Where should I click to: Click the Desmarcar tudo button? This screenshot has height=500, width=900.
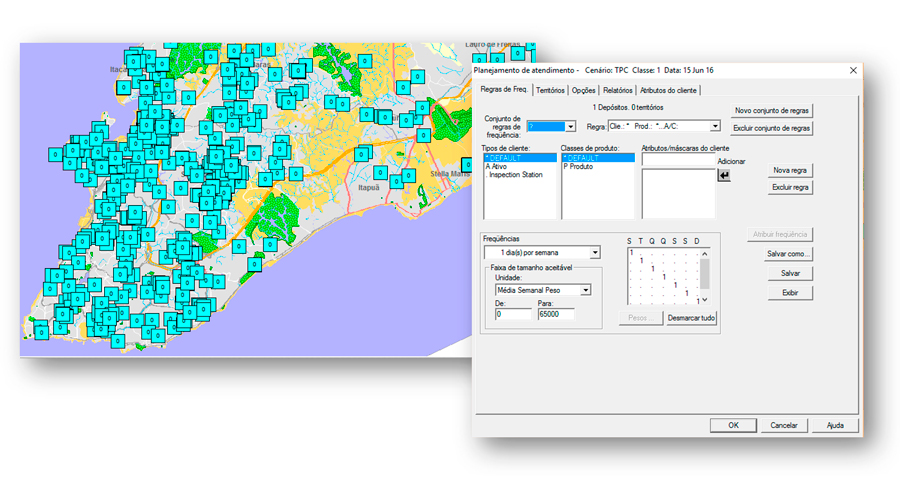(x=691, y=318)
